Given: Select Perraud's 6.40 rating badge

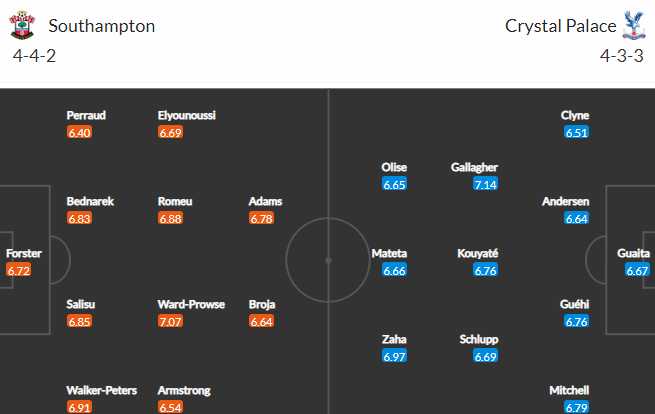Looking at the screenshot, I should [x=79, y=132].
